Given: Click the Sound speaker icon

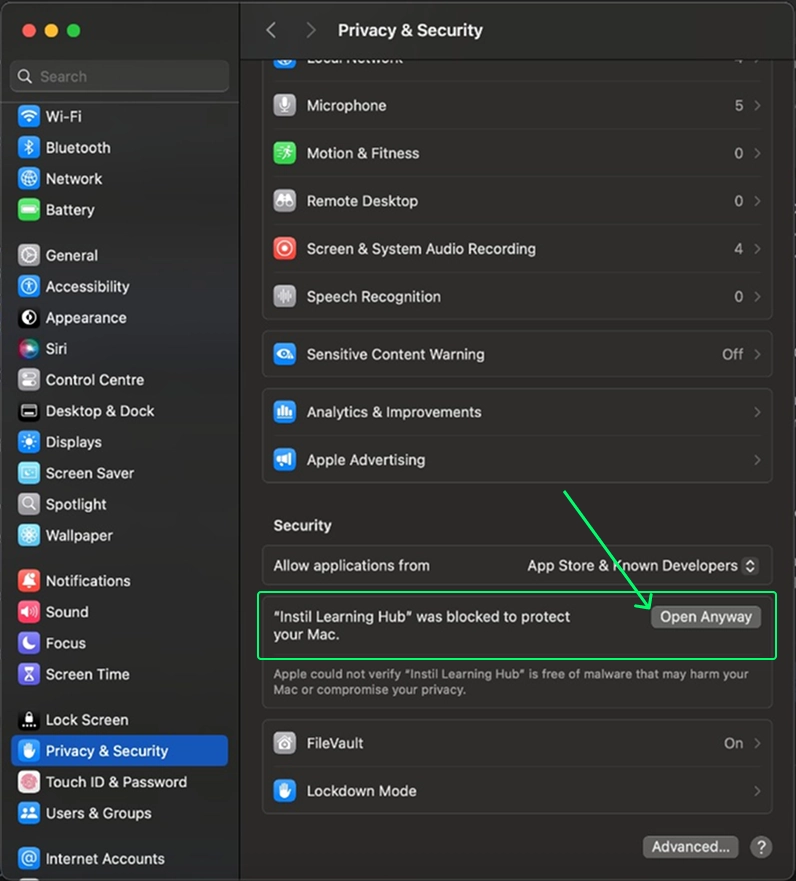Looking at the screenshot, I should click(29, 612).
